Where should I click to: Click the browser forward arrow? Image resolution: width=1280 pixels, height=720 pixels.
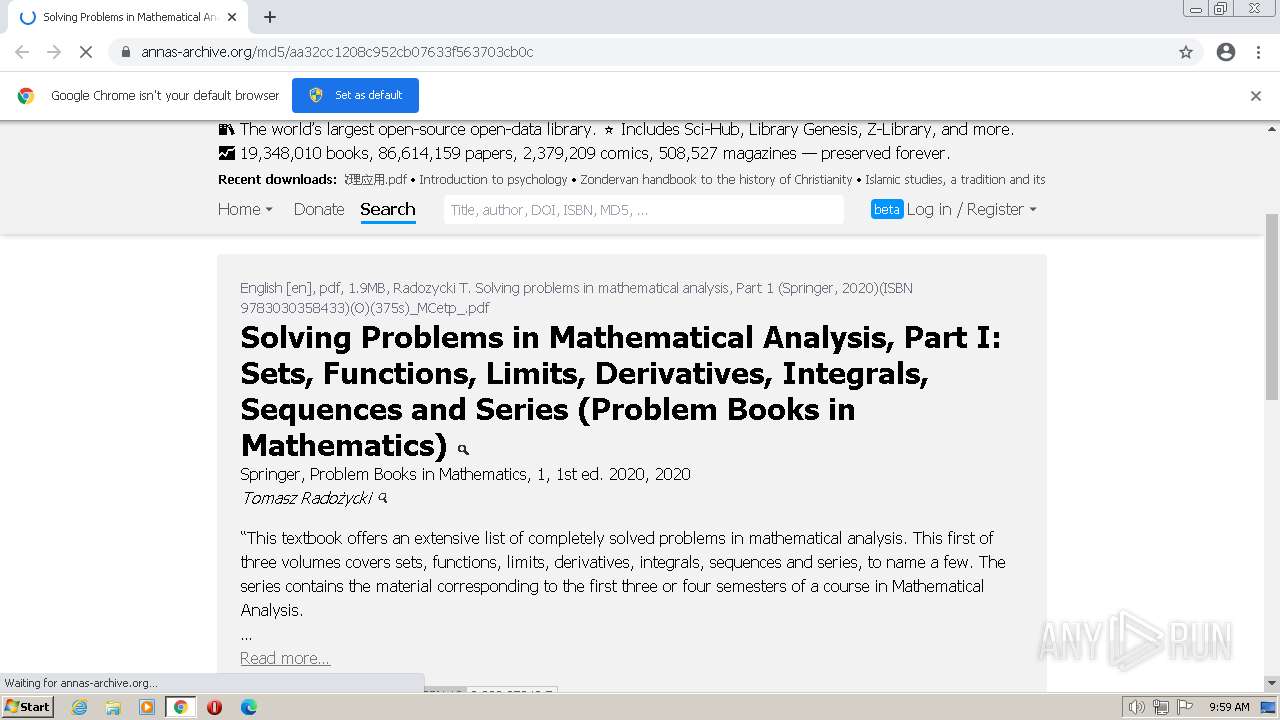(x=54, y=52)
